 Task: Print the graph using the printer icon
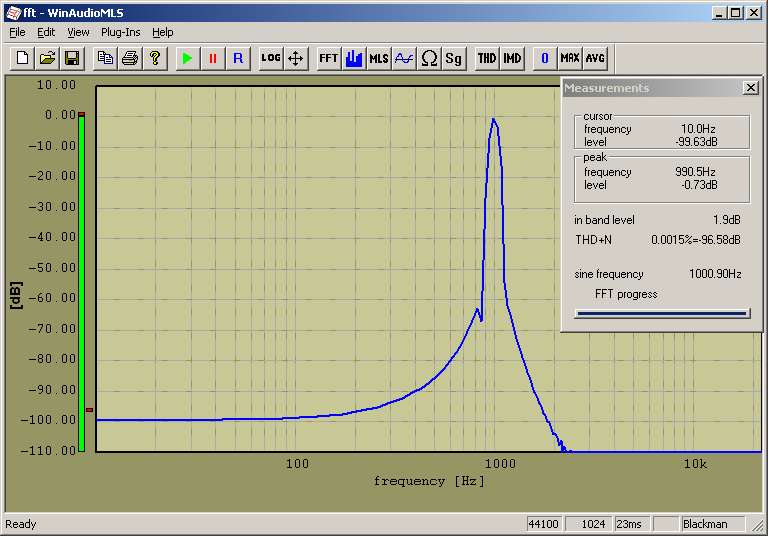(x=130, y=58)
